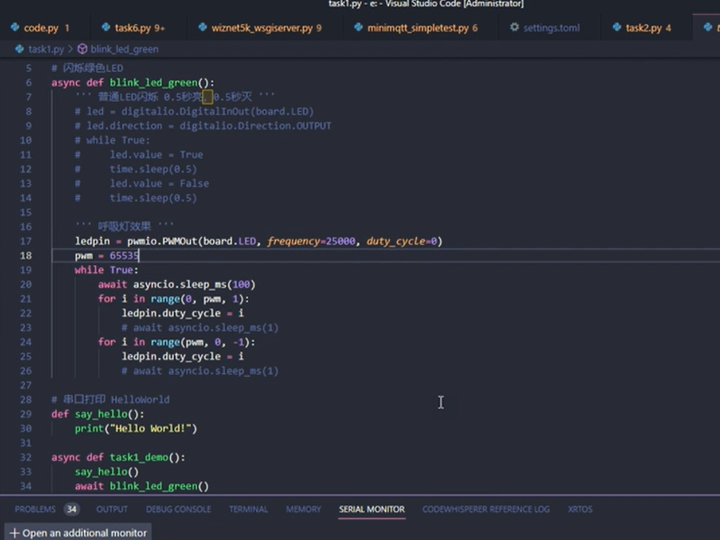
Task: Switch to the TERMINAL panel tab
Action: 248,509
